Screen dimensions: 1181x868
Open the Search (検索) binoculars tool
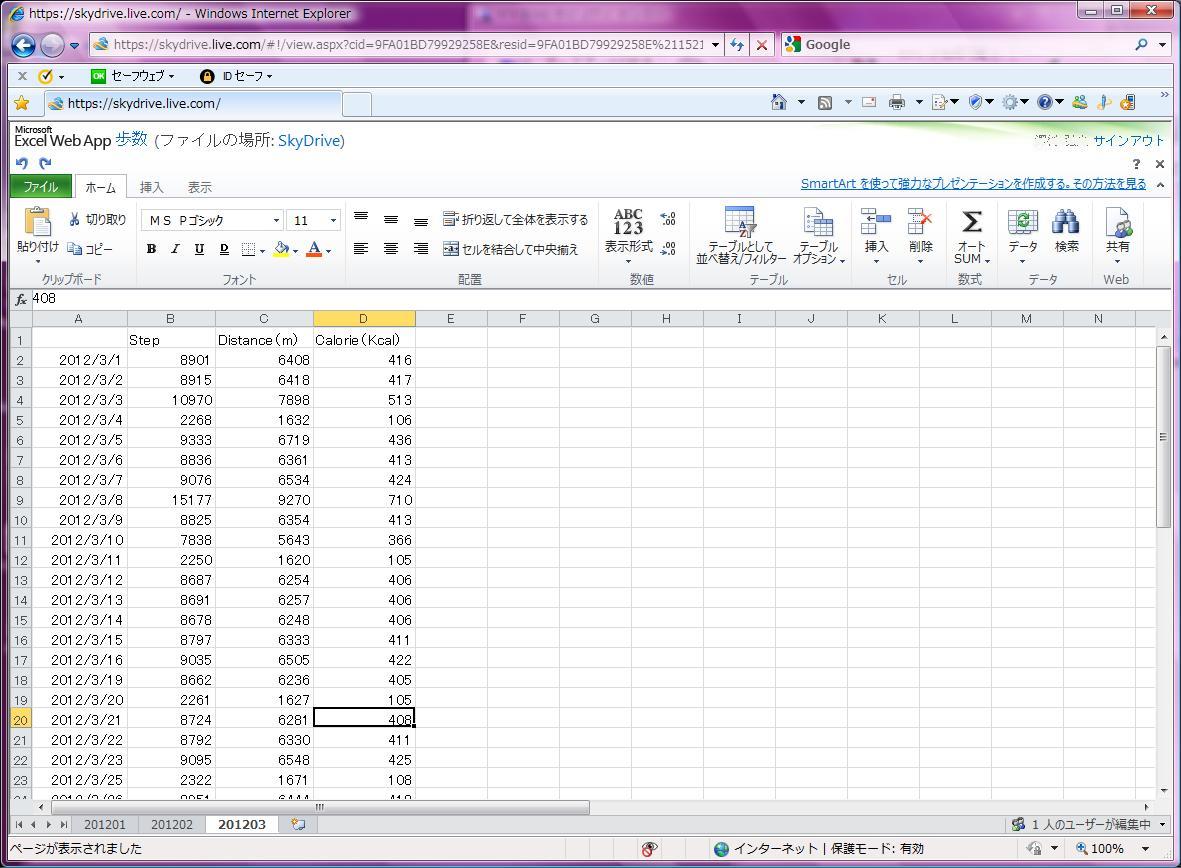coord(1066,222)
